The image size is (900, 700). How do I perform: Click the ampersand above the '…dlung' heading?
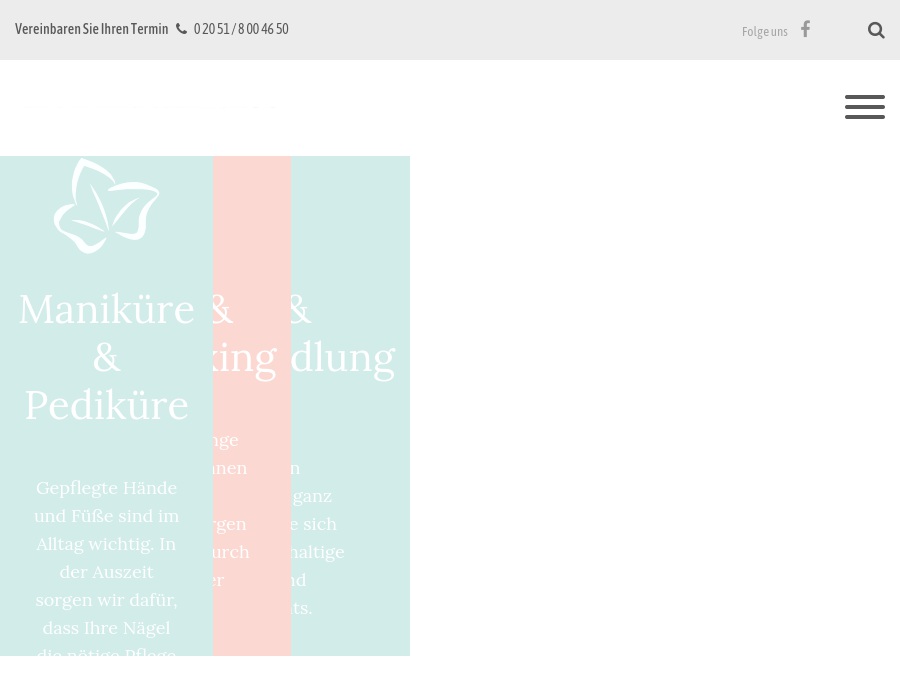click(x=299, y=310)
